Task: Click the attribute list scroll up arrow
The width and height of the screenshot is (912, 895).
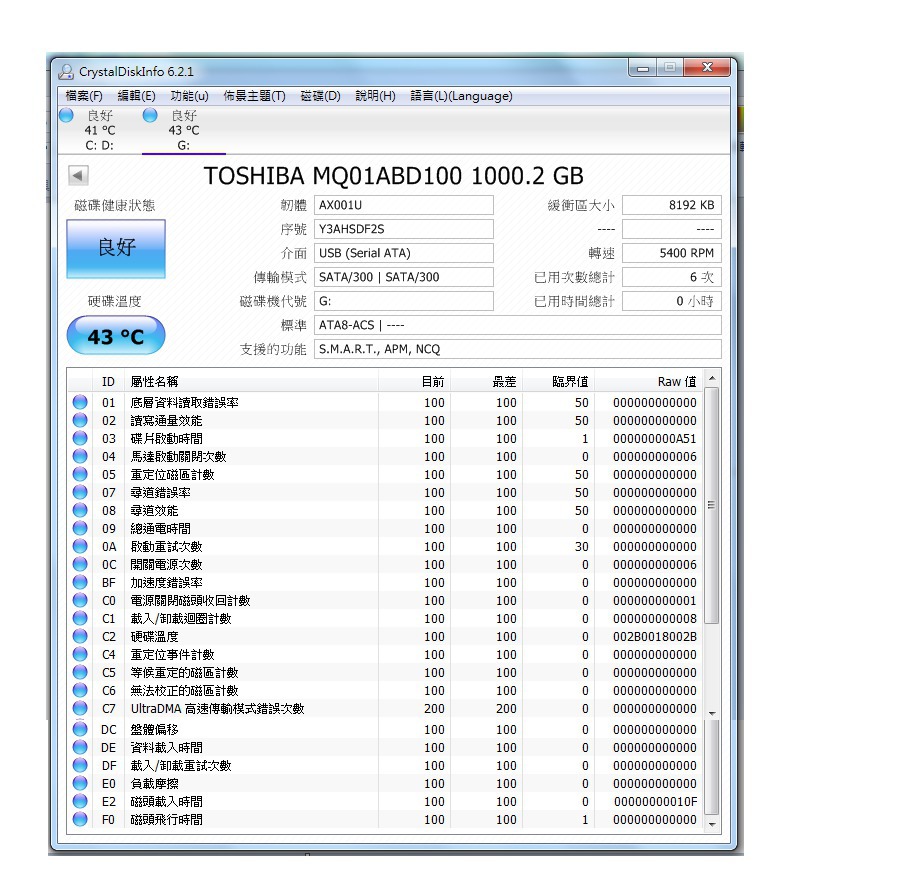Action: point(712,379)
